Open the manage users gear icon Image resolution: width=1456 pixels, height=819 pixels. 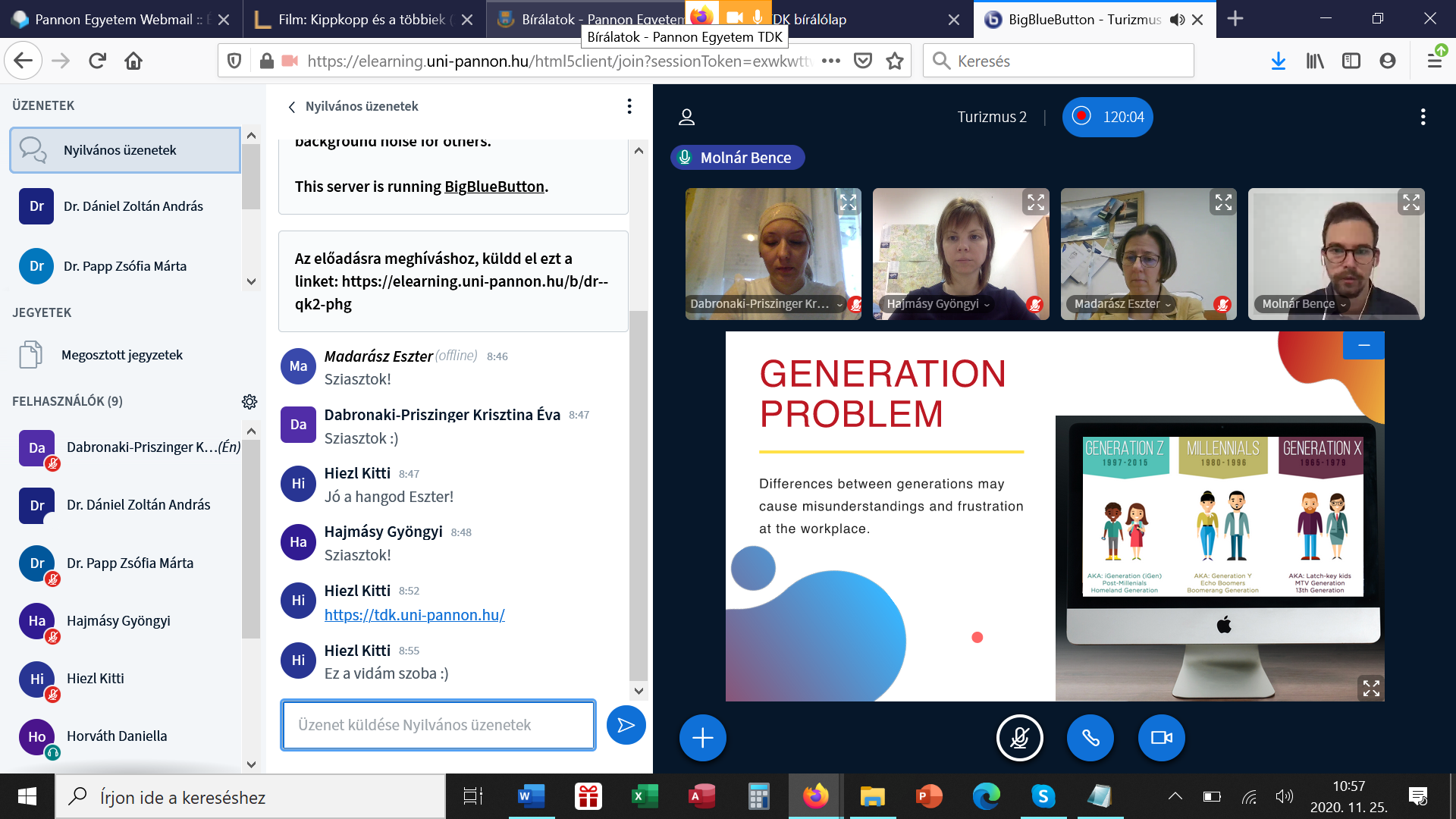(x=249, y=402)
